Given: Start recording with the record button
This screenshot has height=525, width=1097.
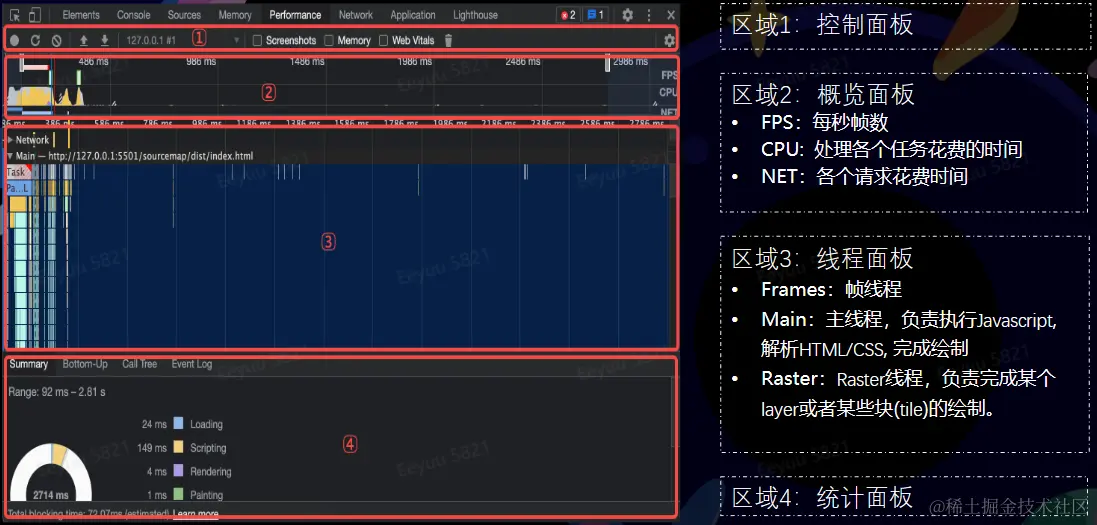Looking at the screenshot, I should 14,41.
